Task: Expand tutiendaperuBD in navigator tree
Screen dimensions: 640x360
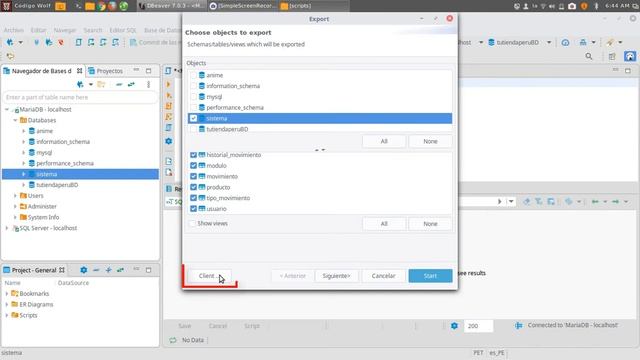Action: pyautogui.click(x=24, y=185)
